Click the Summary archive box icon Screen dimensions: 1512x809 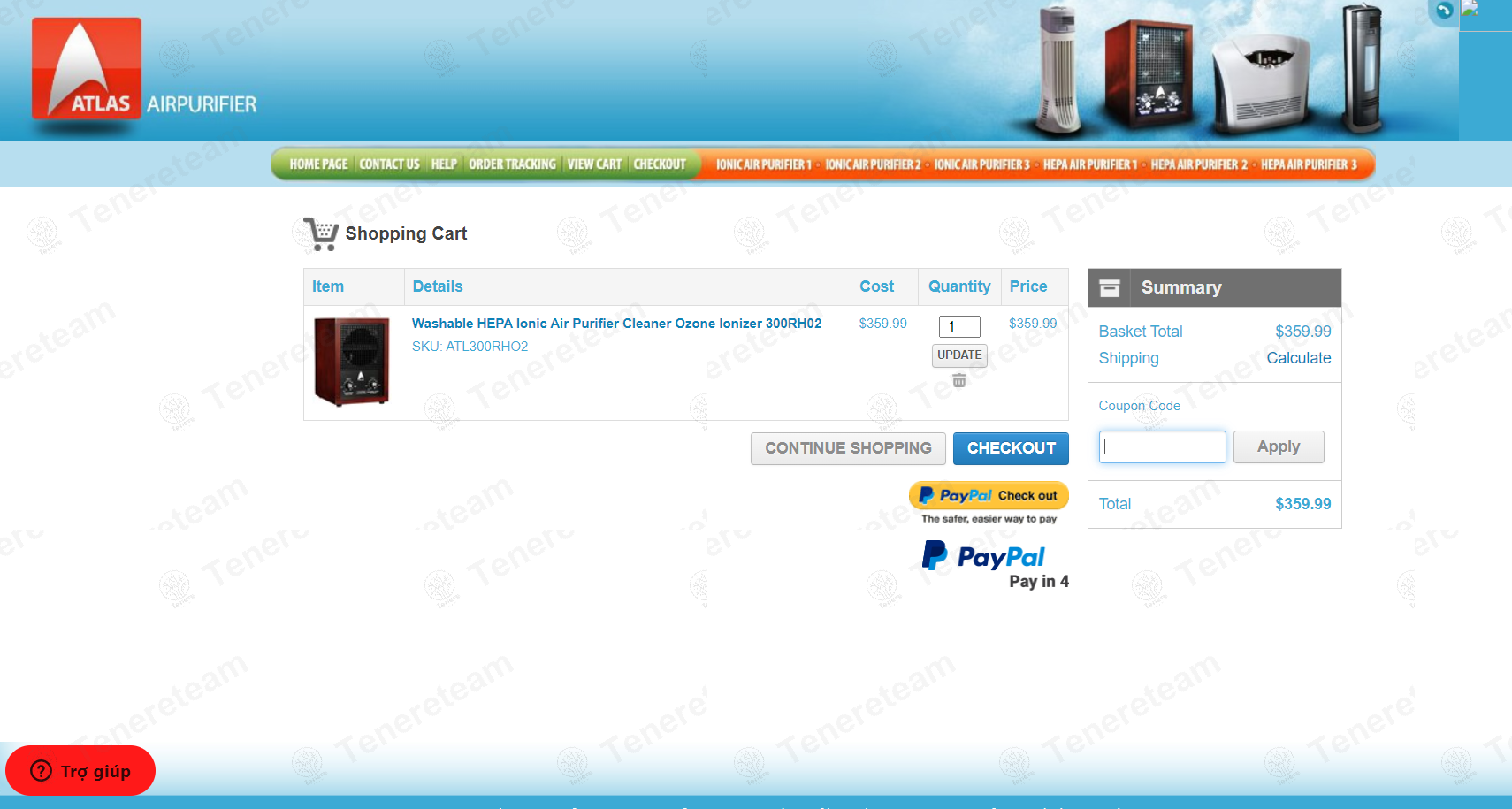pyautogui.click(x=1110, y=288)
